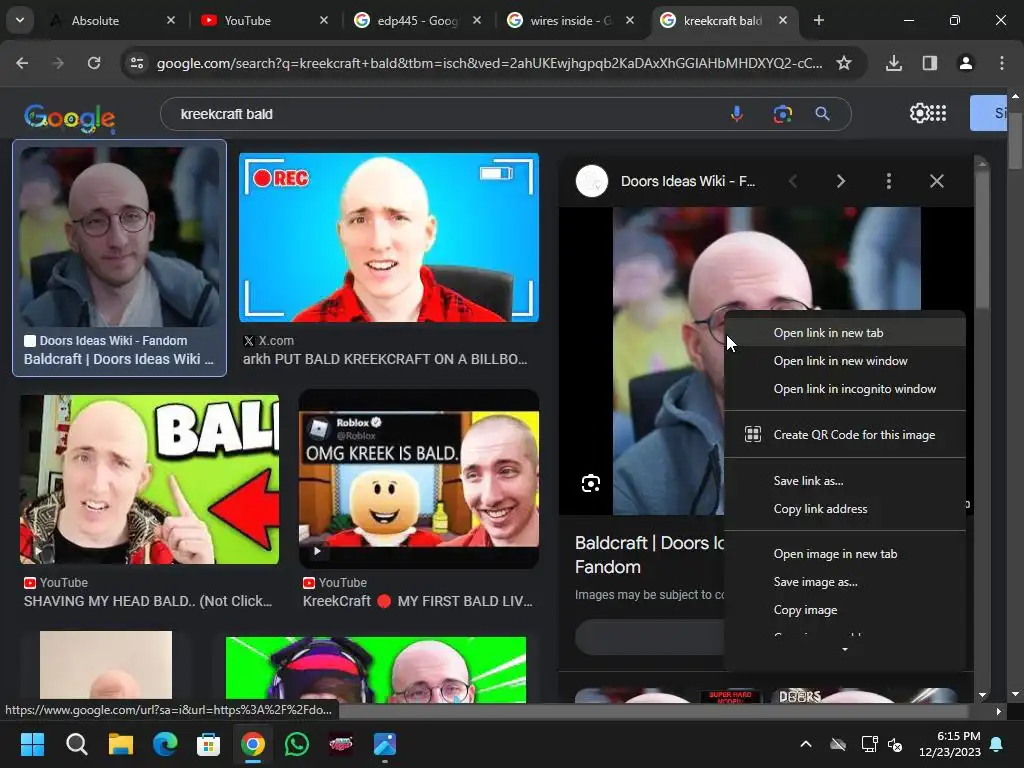Viewport: 1024px width, 768px height.
Task: Create QR Code for this image
Action: coord(844,435)
